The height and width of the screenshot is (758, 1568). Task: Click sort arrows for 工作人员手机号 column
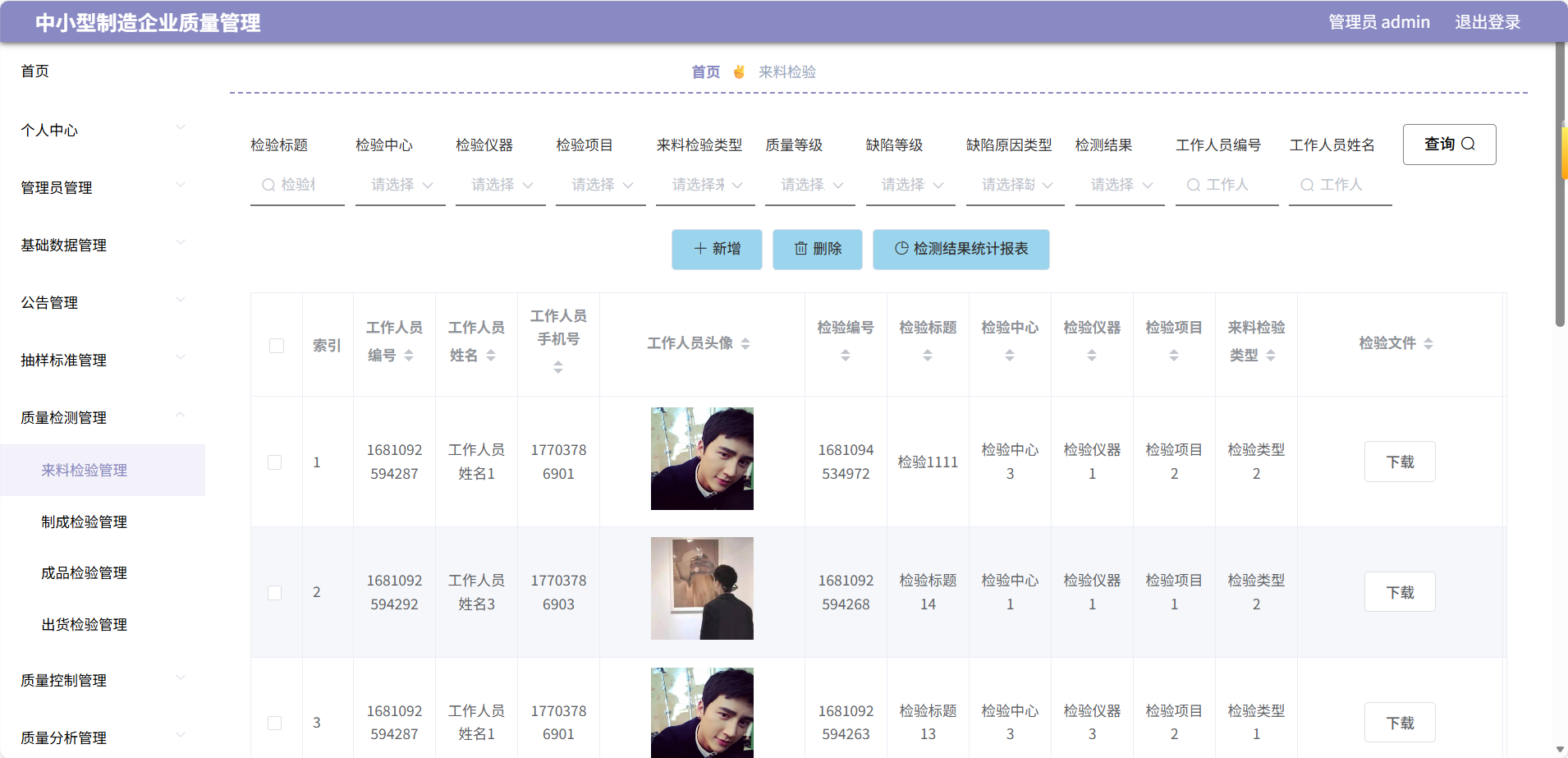(558, 367)
